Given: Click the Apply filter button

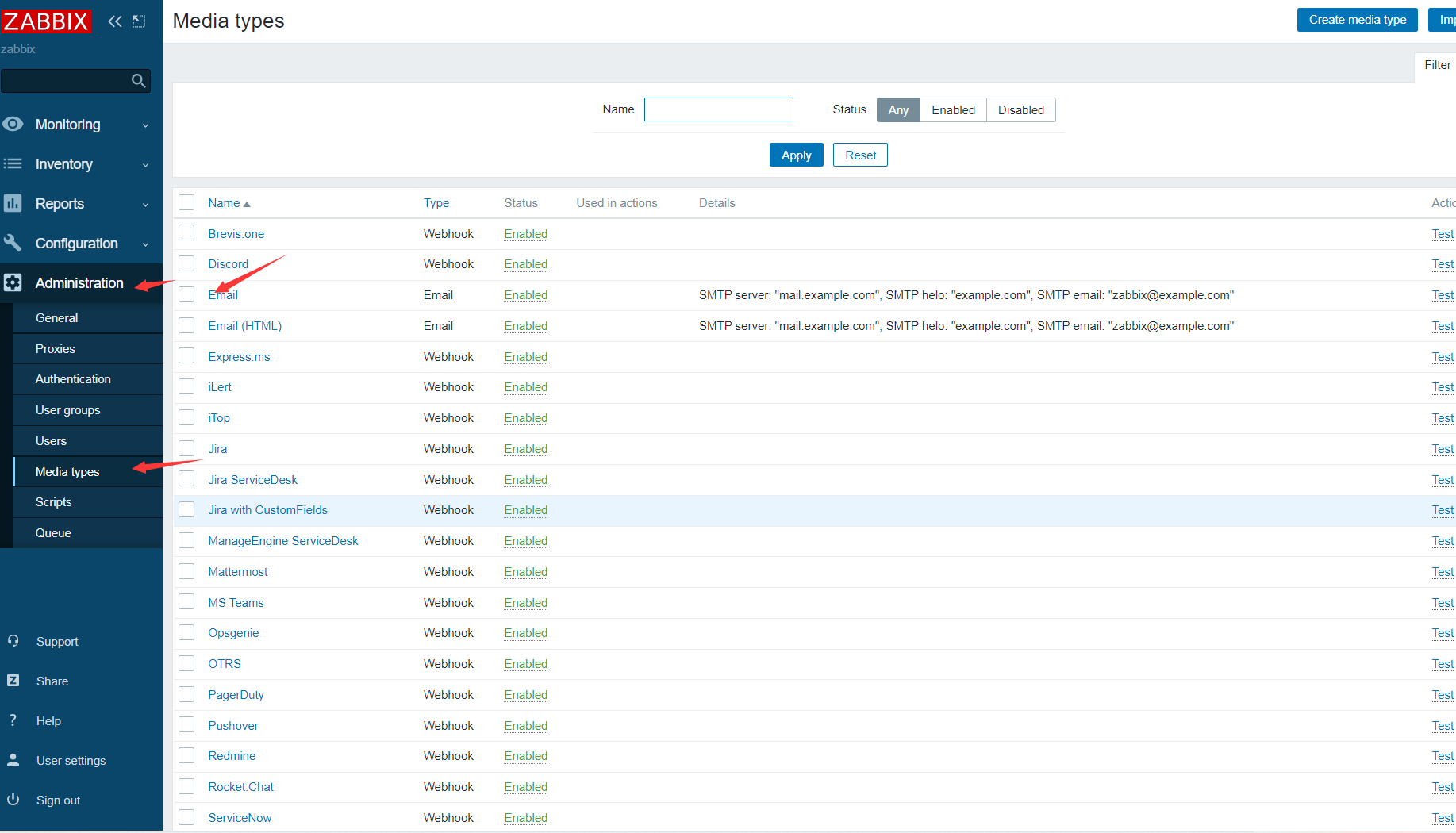Looking at the screenshot, I should coord(796,155).
